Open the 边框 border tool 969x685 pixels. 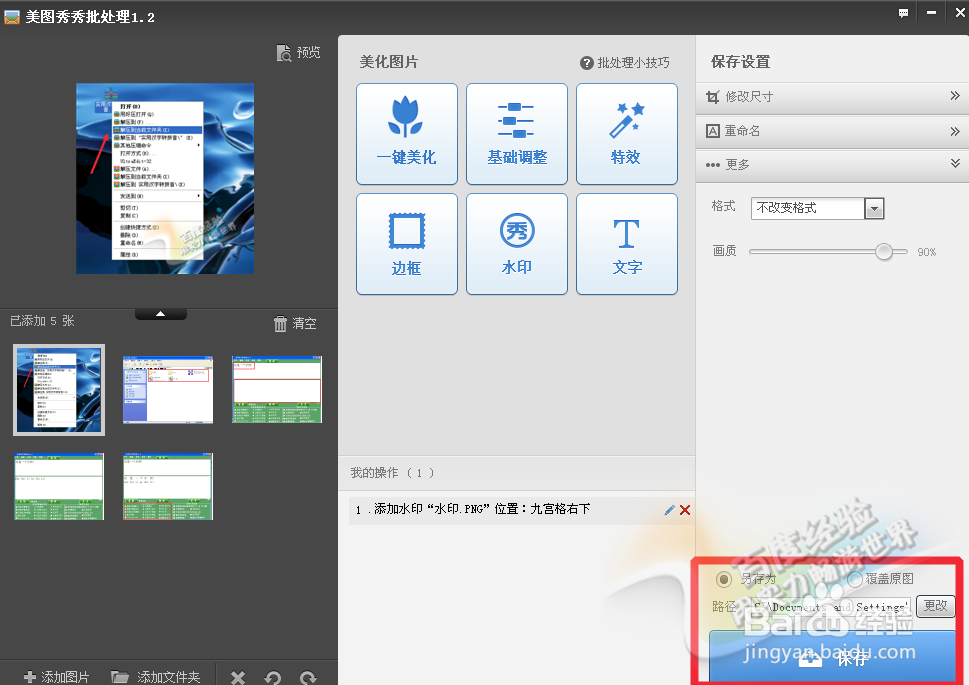click(x=407, y=244)
